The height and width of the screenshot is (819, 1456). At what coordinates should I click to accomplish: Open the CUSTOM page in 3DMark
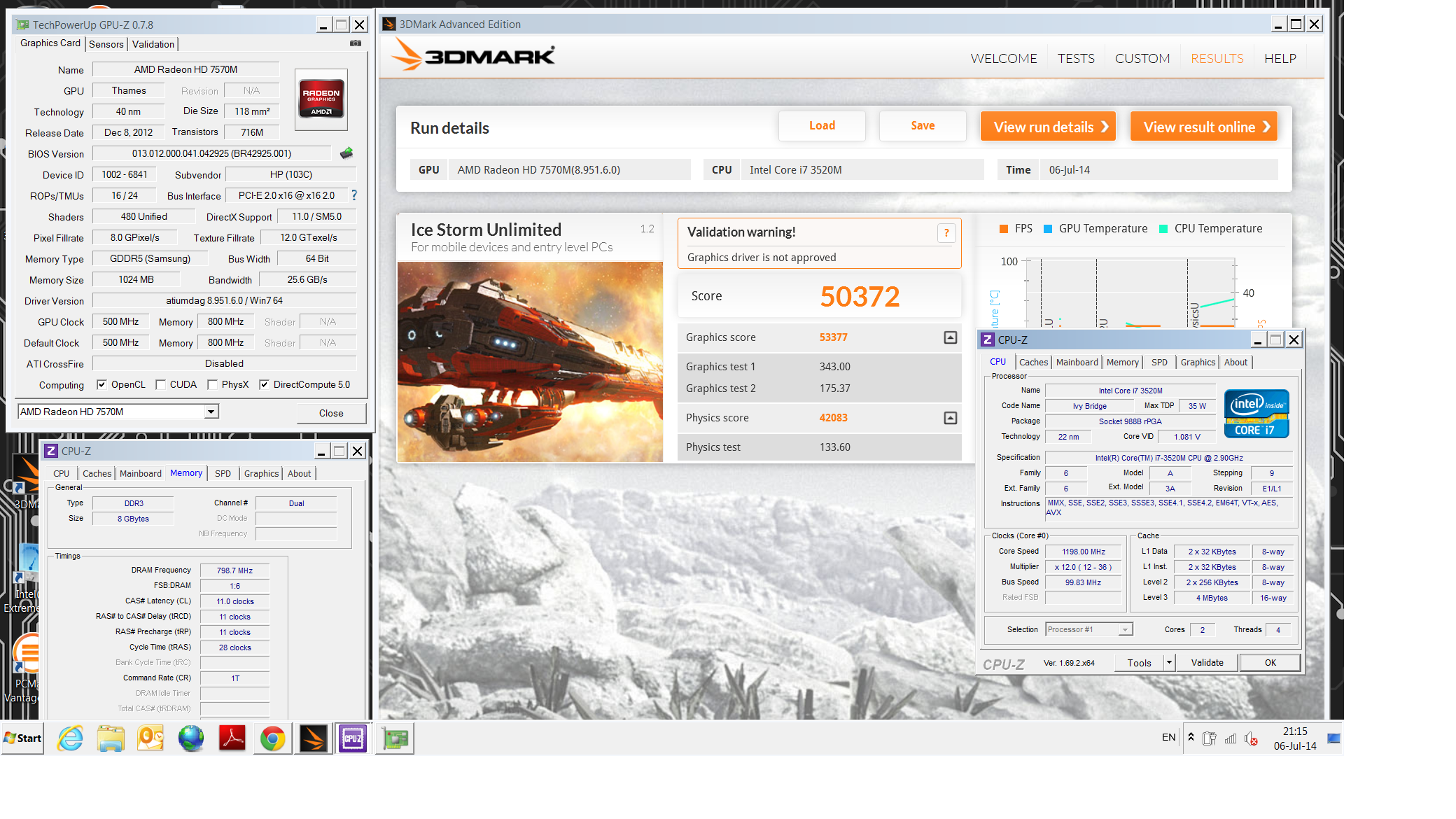click(x=1142, y=59)
